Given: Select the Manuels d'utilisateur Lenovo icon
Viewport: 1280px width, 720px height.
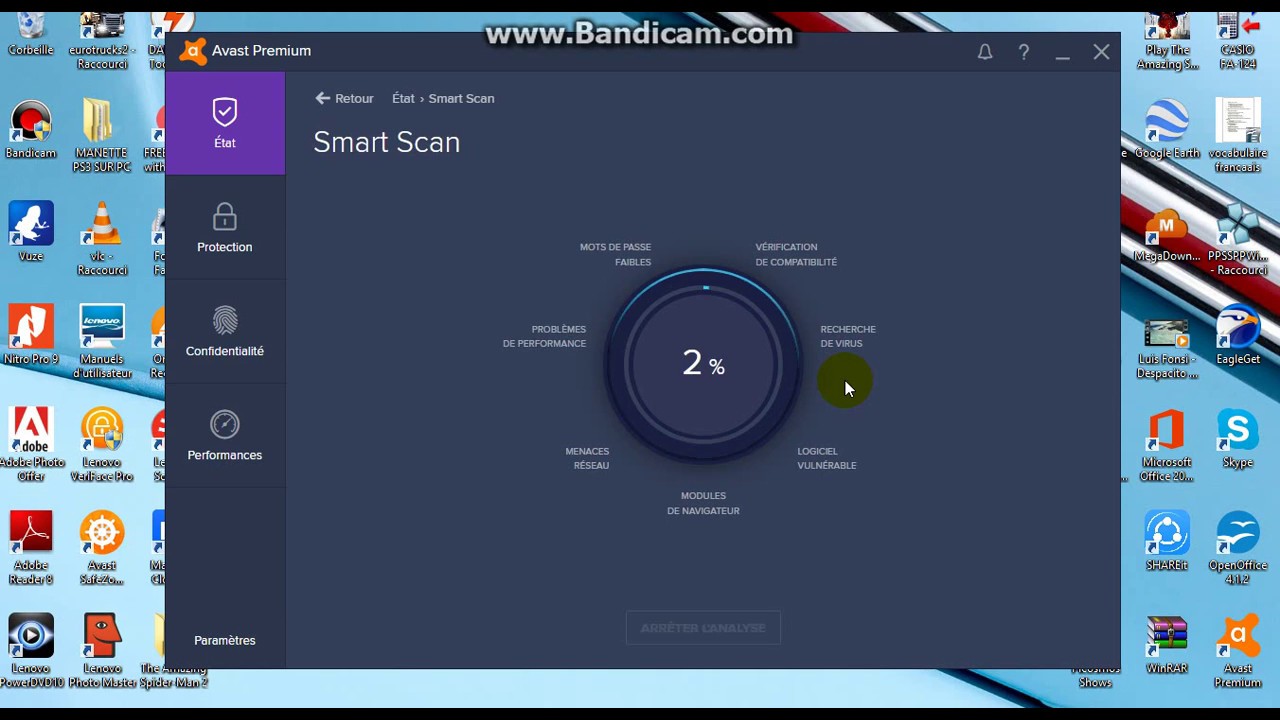Looking at the screenshot, I should 101,342.
